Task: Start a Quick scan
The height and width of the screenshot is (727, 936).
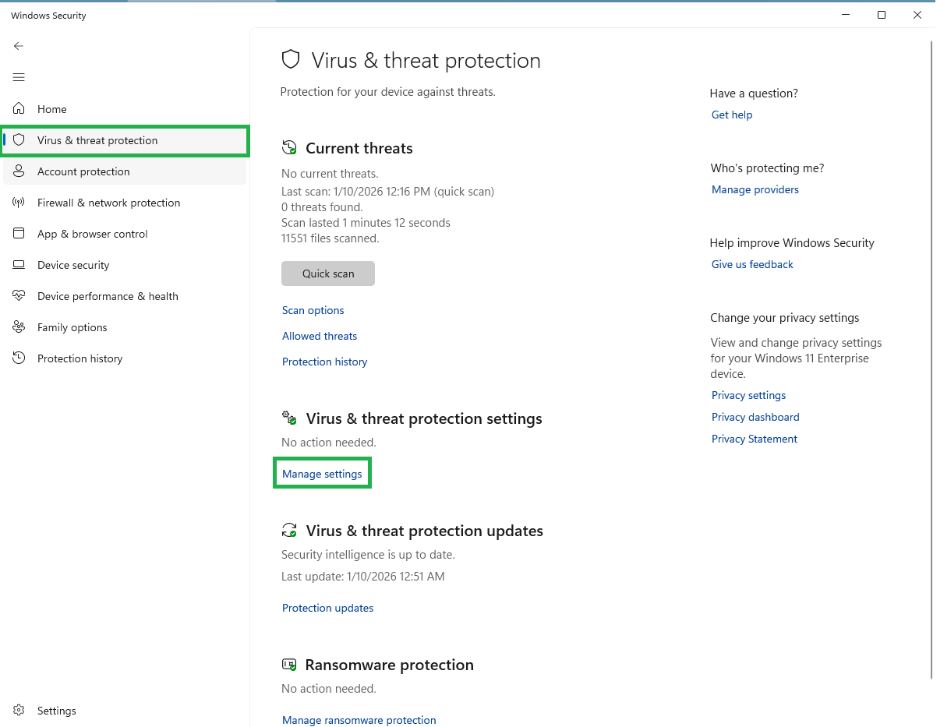Action: (x=328, y=273)
